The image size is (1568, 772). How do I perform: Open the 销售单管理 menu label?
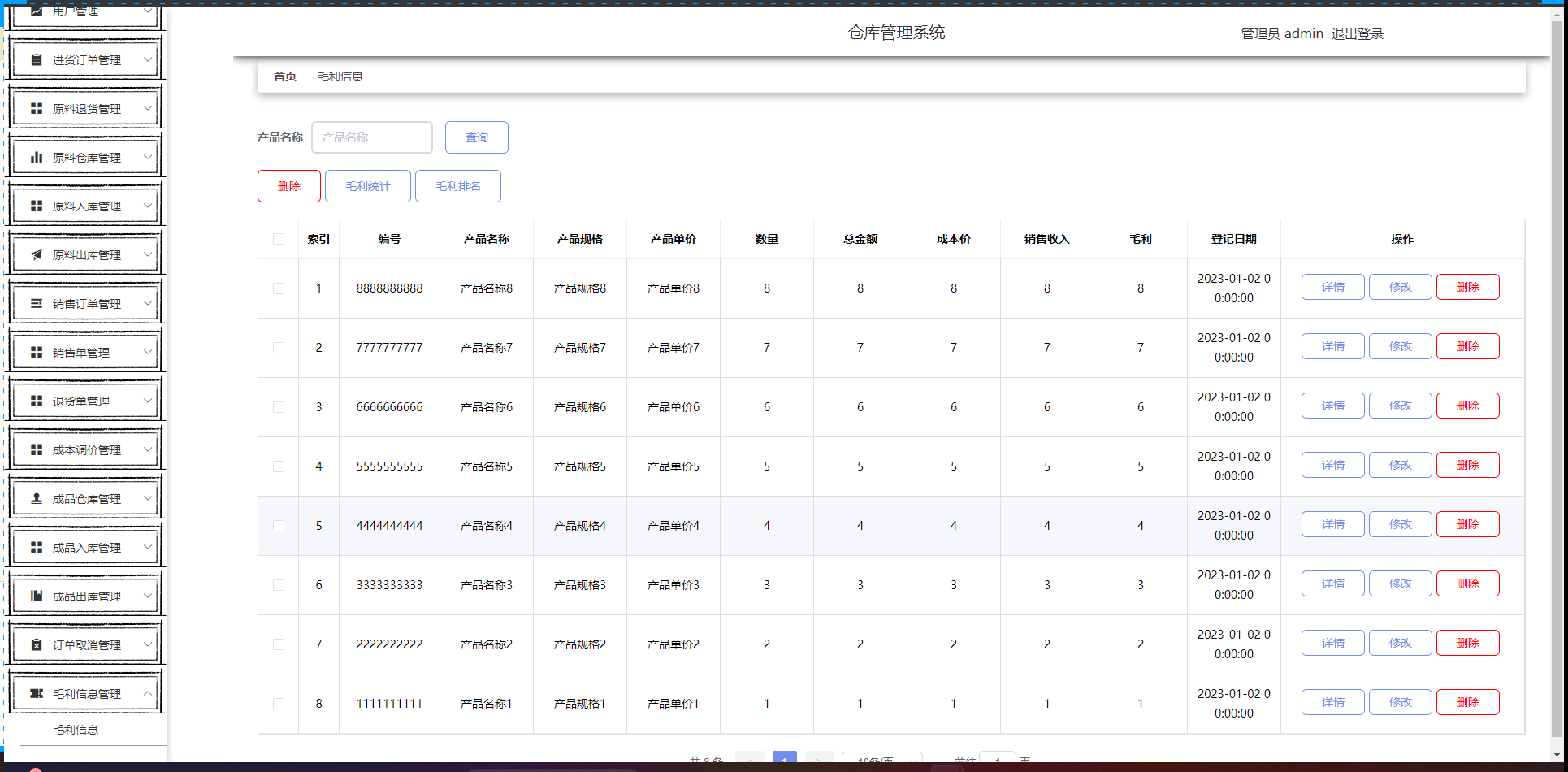coord(81,353)
